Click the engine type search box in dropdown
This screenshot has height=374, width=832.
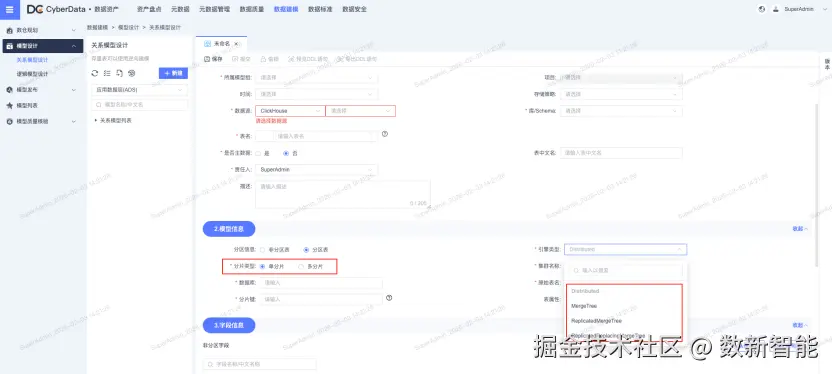tap(626, 270)
